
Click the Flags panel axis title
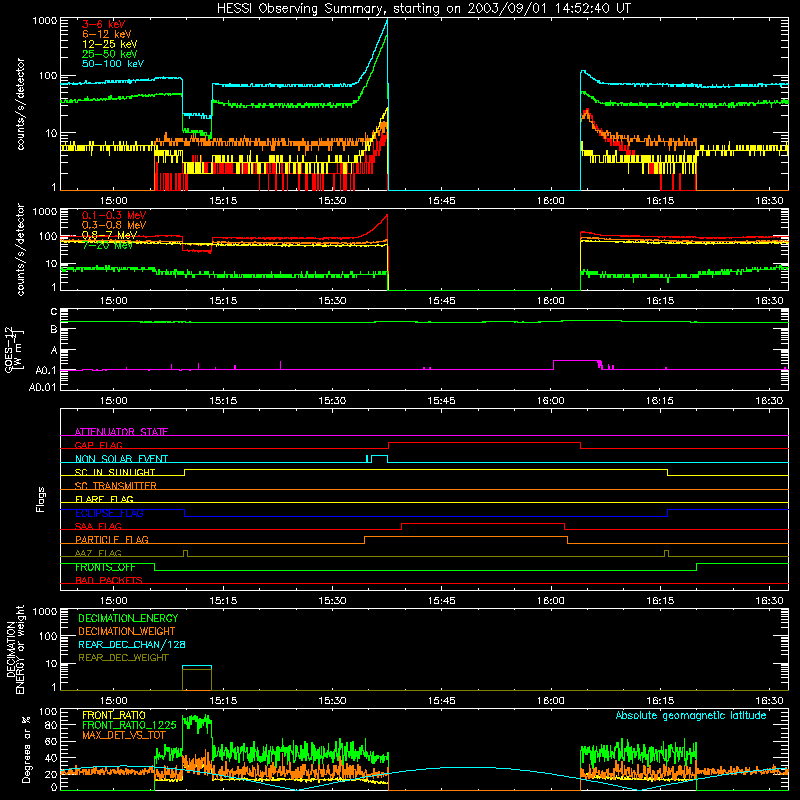[41, 499]
